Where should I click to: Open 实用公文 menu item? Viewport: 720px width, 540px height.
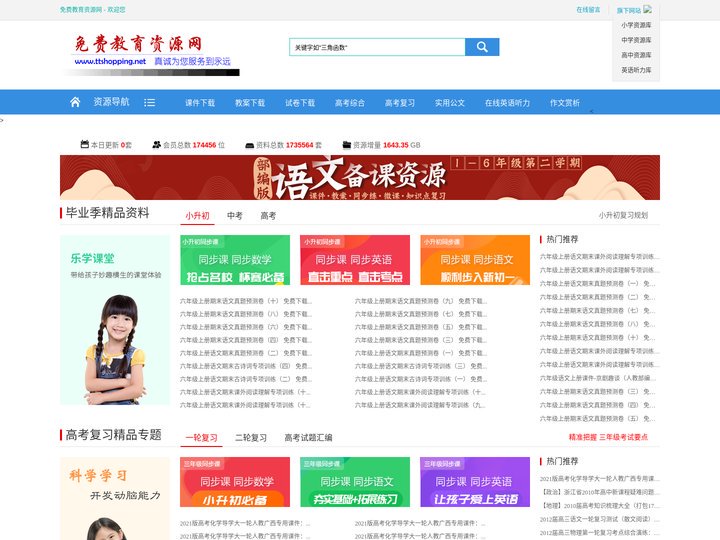450,103
